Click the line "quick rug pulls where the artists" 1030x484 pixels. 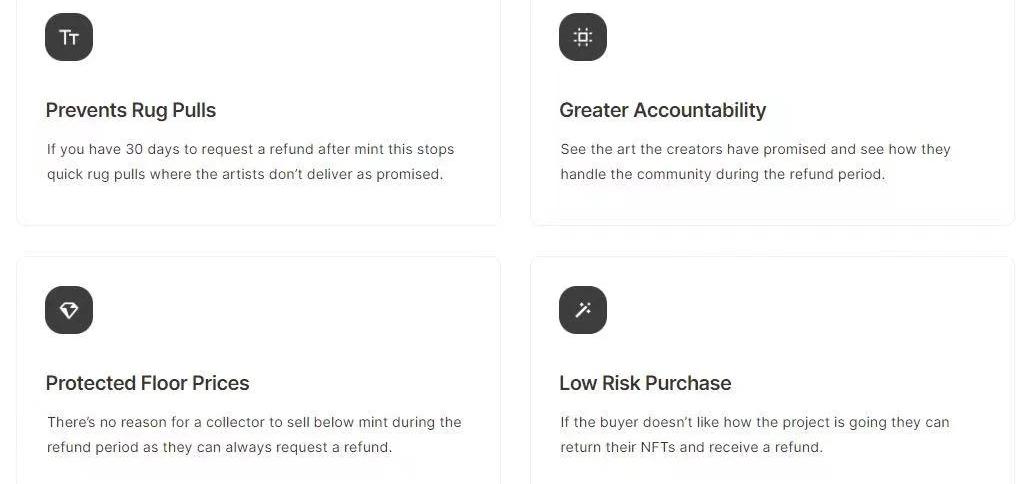(x=244, y=174)
